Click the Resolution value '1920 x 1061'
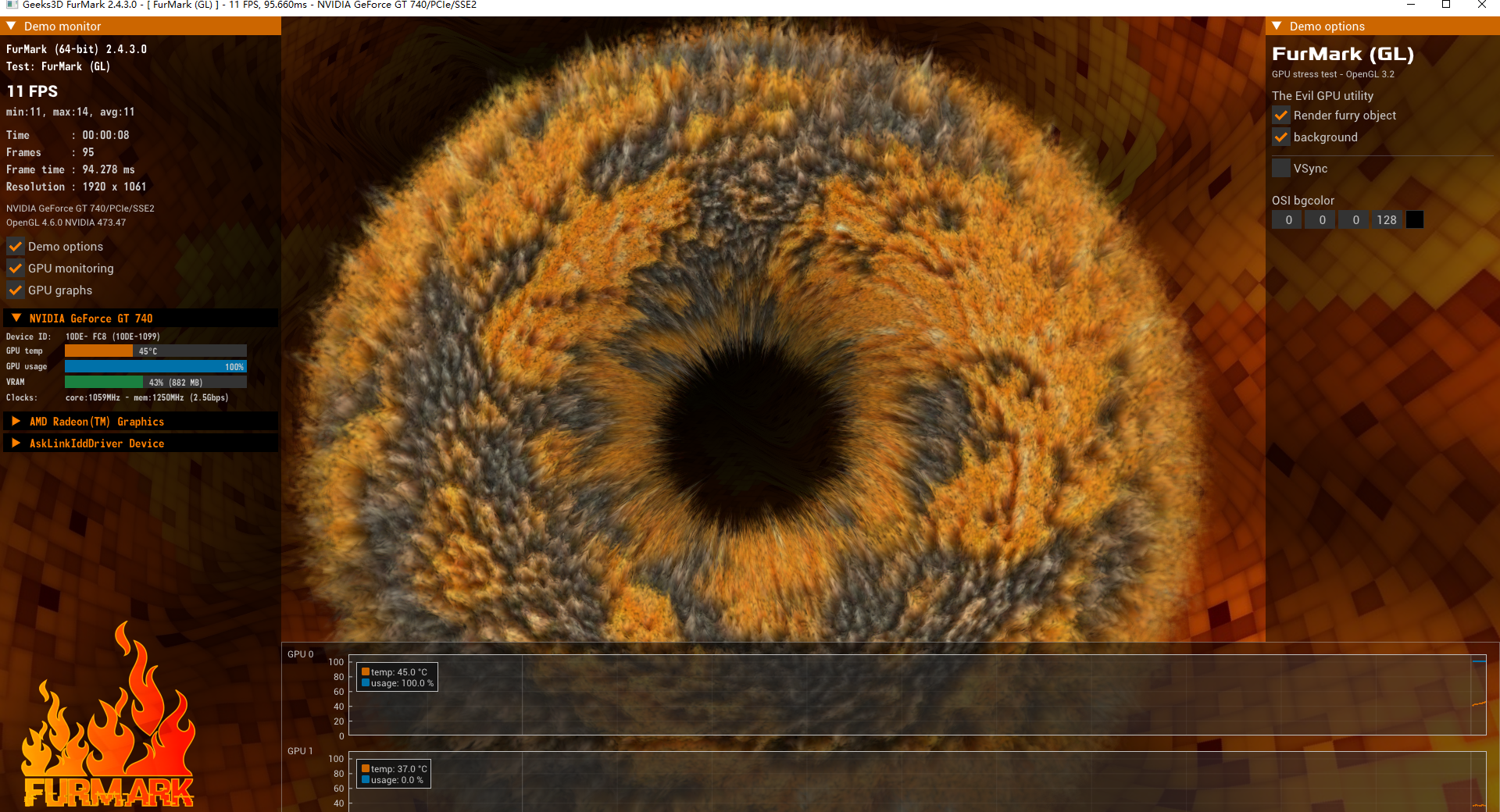This screenshot has height=812, width=1500. (x=114, y=187)
